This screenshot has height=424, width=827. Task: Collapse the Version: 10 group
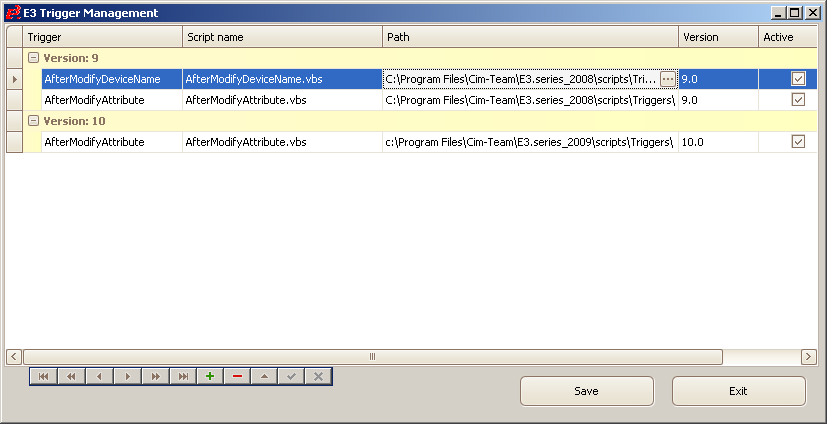tap(33, 121)
